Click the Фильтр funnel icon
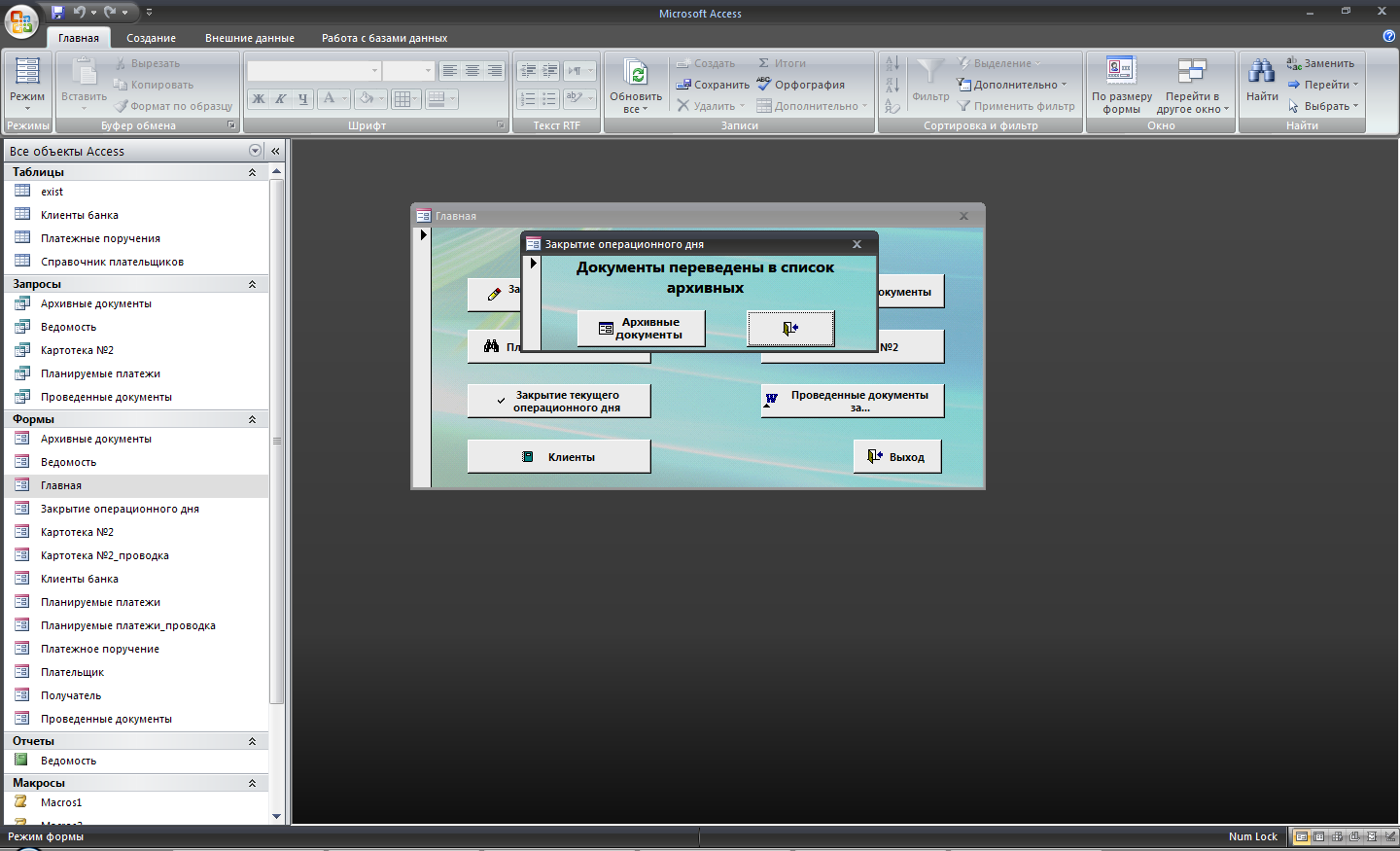 [x=930, y=73]
